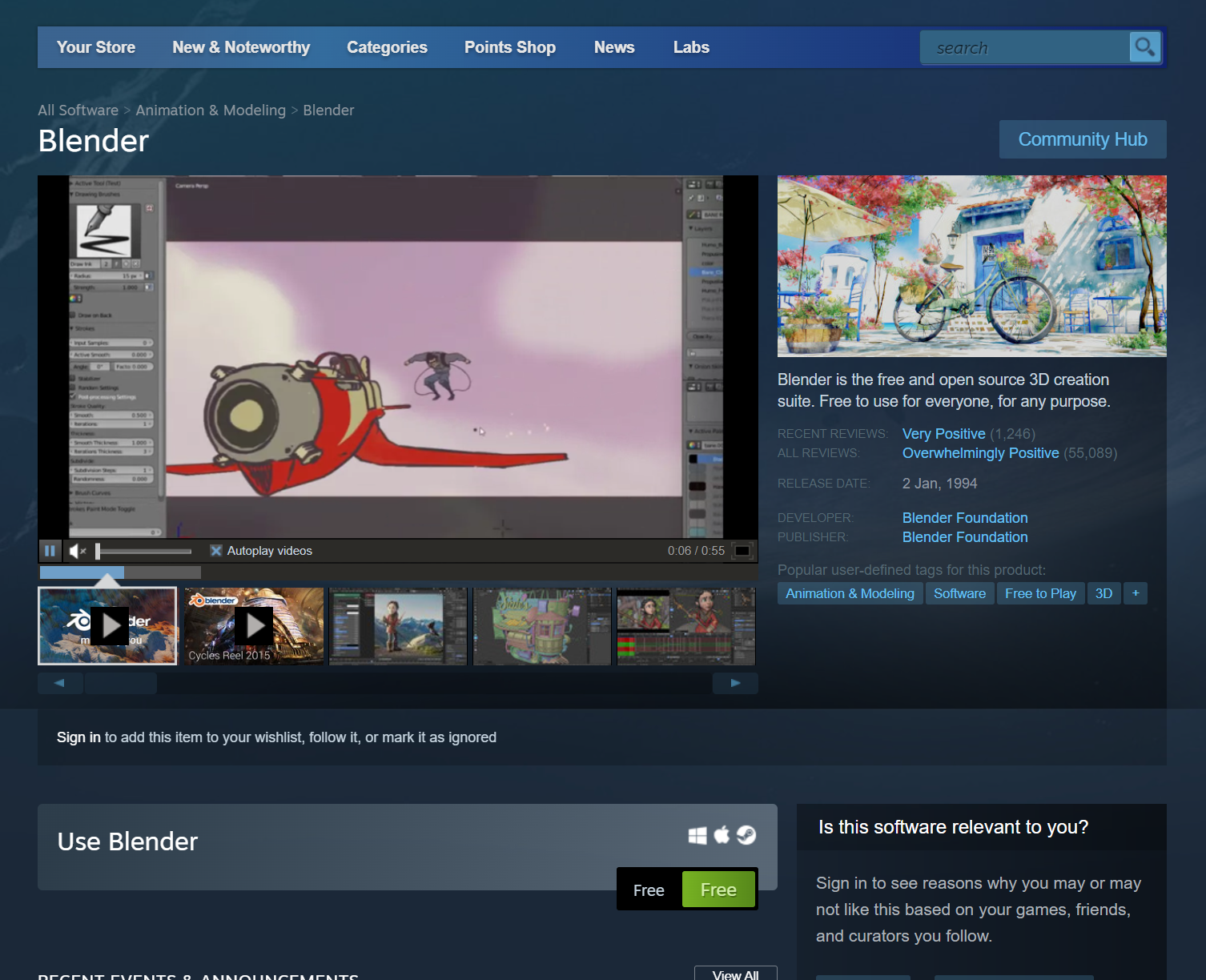This screenshot has height=980, width=1206.
Task: Open the New & Noteworthy menu
Action: click(241, 47)
